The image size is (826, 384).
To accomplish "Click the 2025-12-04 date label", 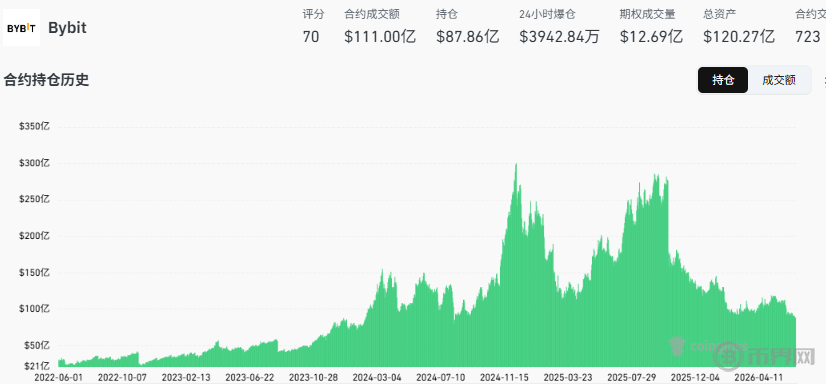I will [x=695, y=378].
